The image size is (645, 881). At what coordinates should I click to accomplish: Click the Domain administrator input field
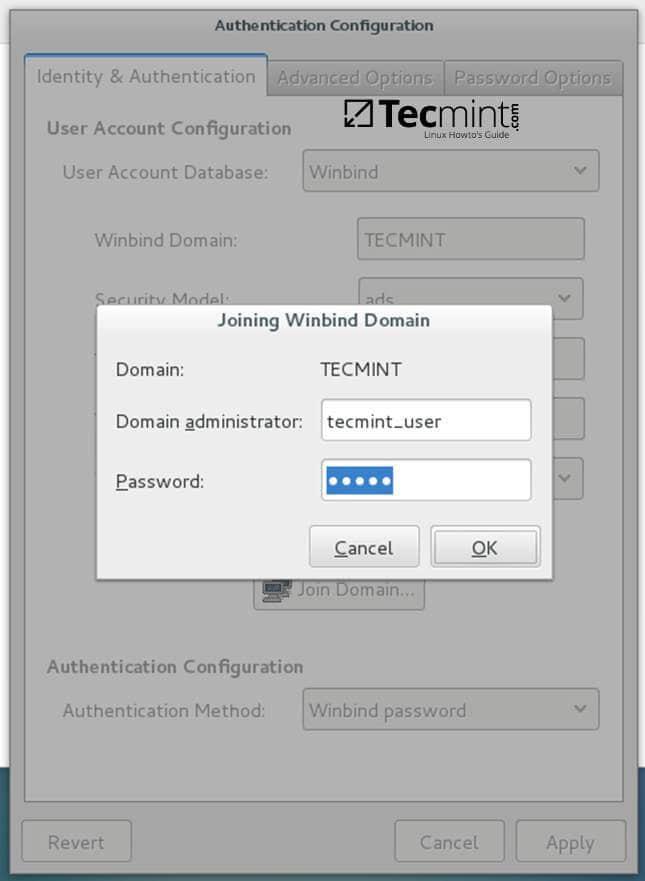pyautogui.click(x=426, y=421)
